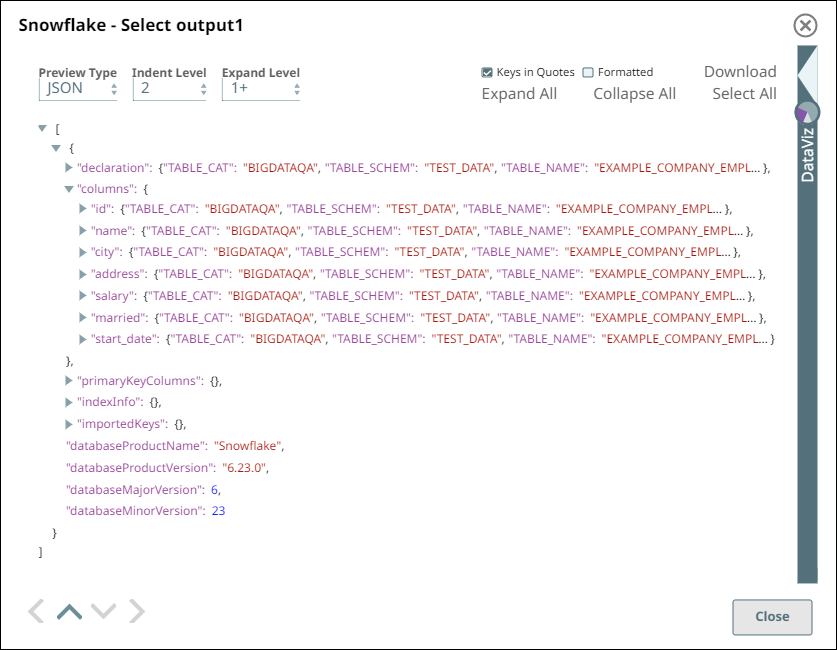Expand the "primaryKeyColumns" node
Image resolution: width=837 pixels, height=650 pixels.
click(x=69, y=381)
